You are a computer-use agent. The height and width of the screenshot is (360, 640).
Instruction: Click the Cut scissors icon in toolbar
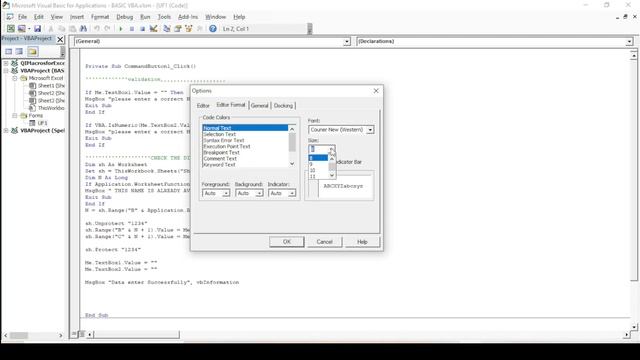[x=51, y=29]
